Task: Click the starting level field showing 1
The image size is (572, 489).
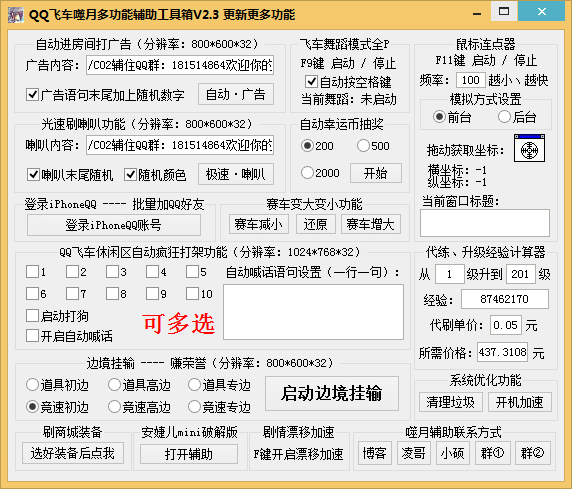Action: tap(449, 274)
